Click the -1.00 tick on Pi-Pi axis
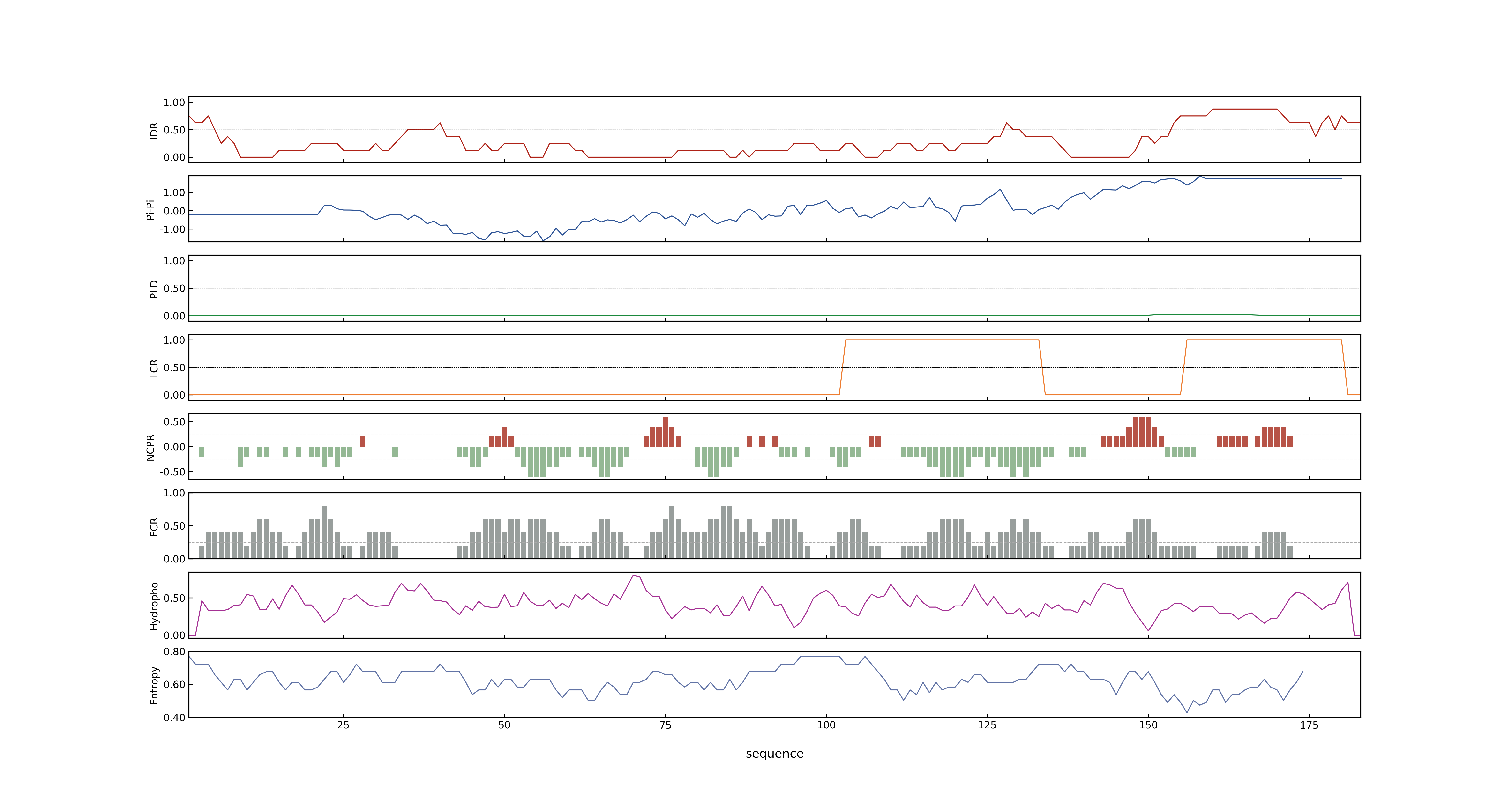This screenshot has width=1512, height=806. pos(172,229)
